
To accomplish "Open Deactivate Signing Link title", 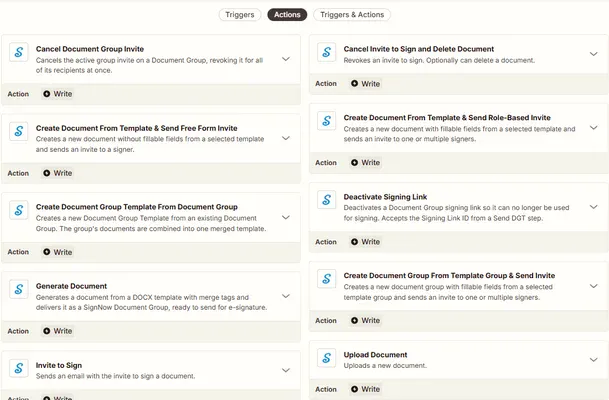I will pos(385,197).
